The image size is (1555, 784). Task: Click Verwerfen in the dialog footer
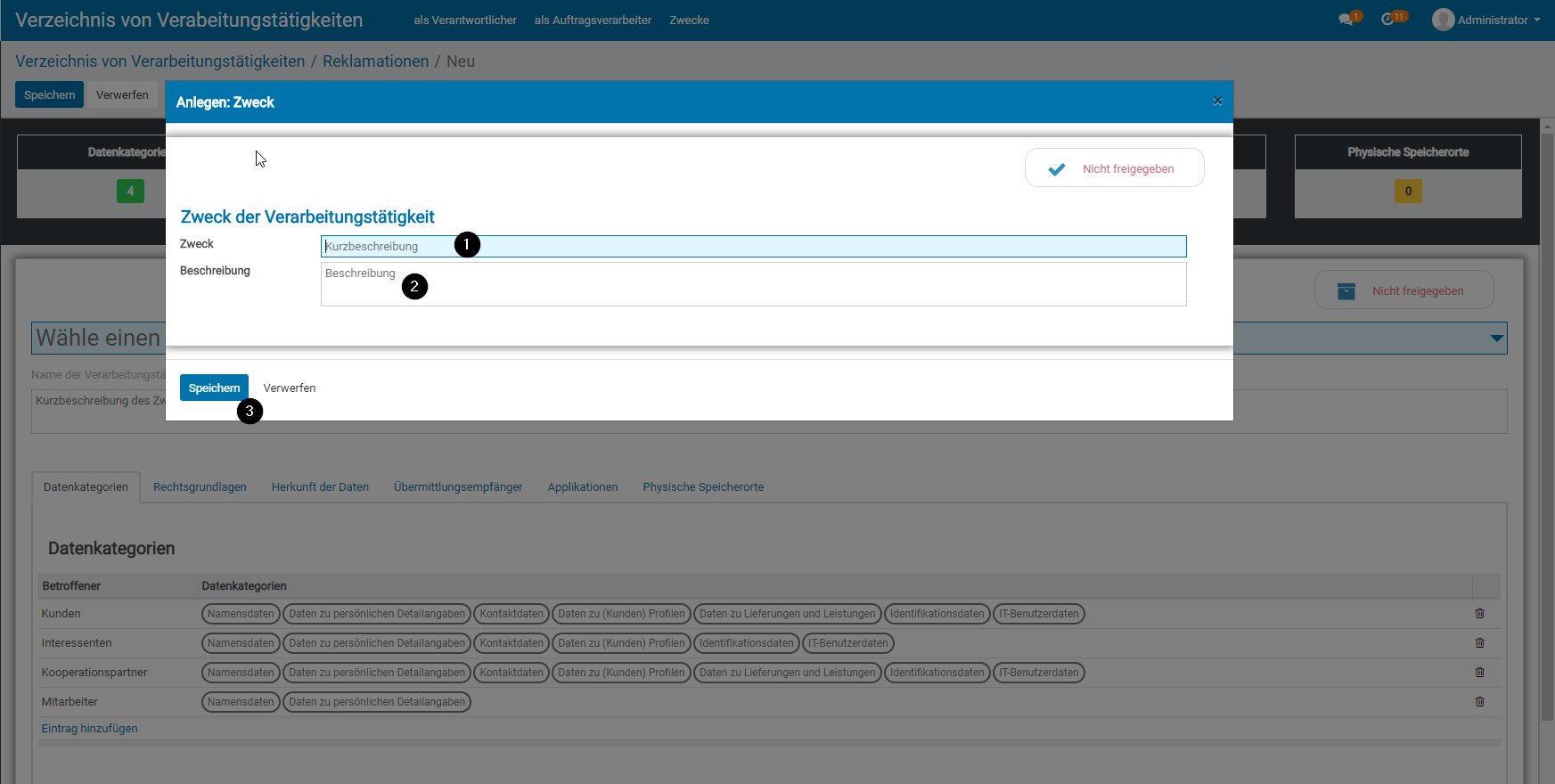(290, 388)
